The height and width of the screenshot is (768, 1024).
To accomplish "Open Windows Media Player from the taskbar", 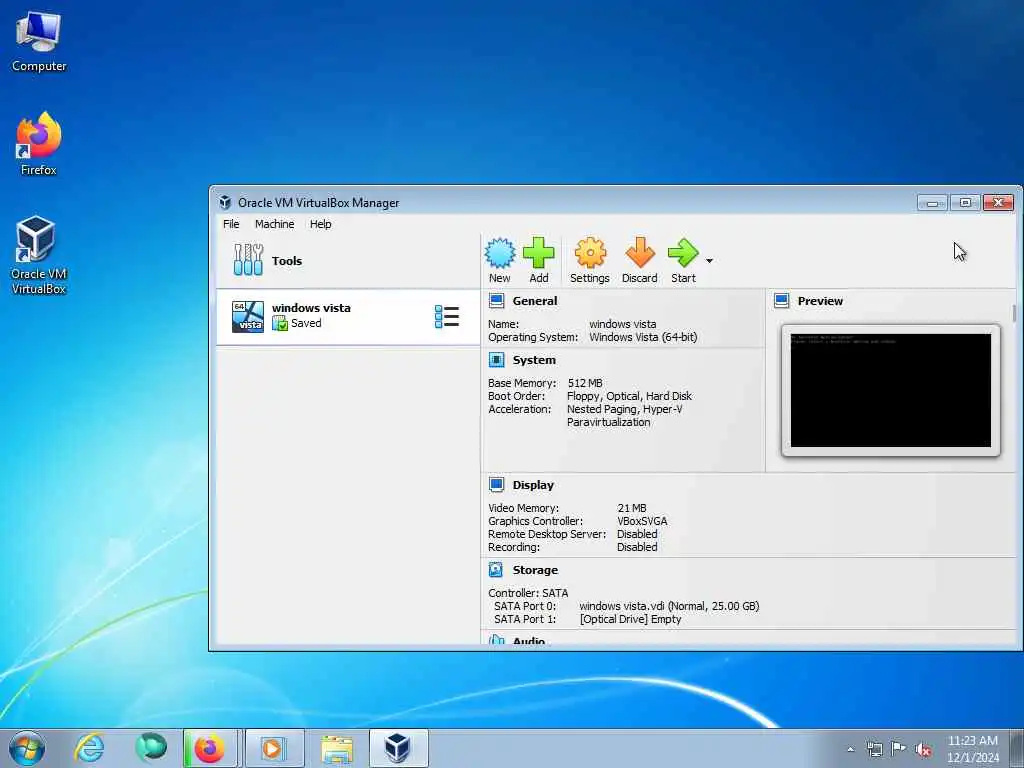I will click(x=274, y=748).
